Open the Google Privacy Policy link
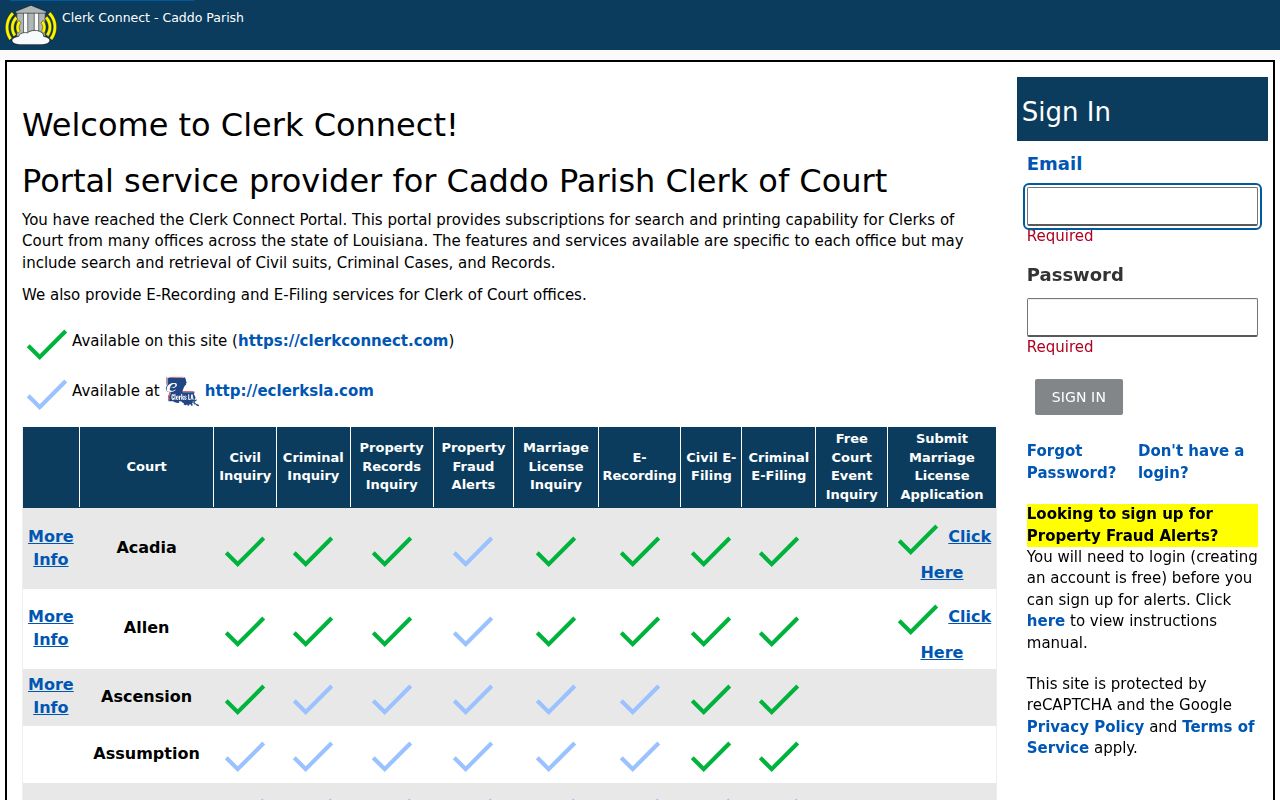The width and height of the screenshot is (1280, 800). tap(1085, 726)
